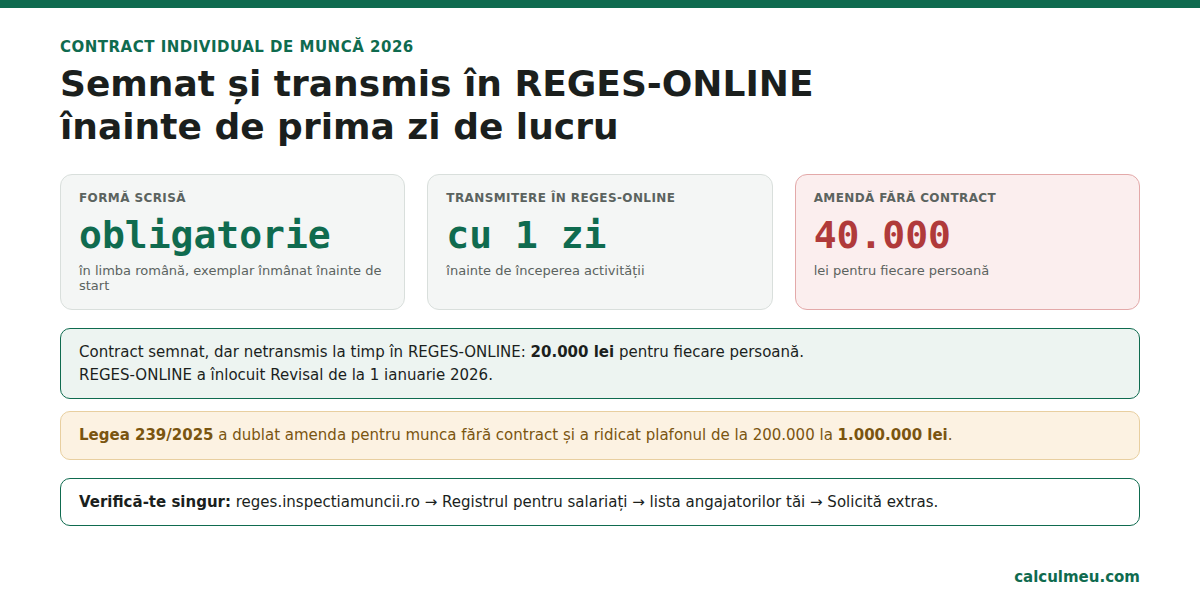Image resolution: width=1200 pixels, height=600 pixels.
Task: Click the 'cu 1 zi' value
Action: coord(526,235)
